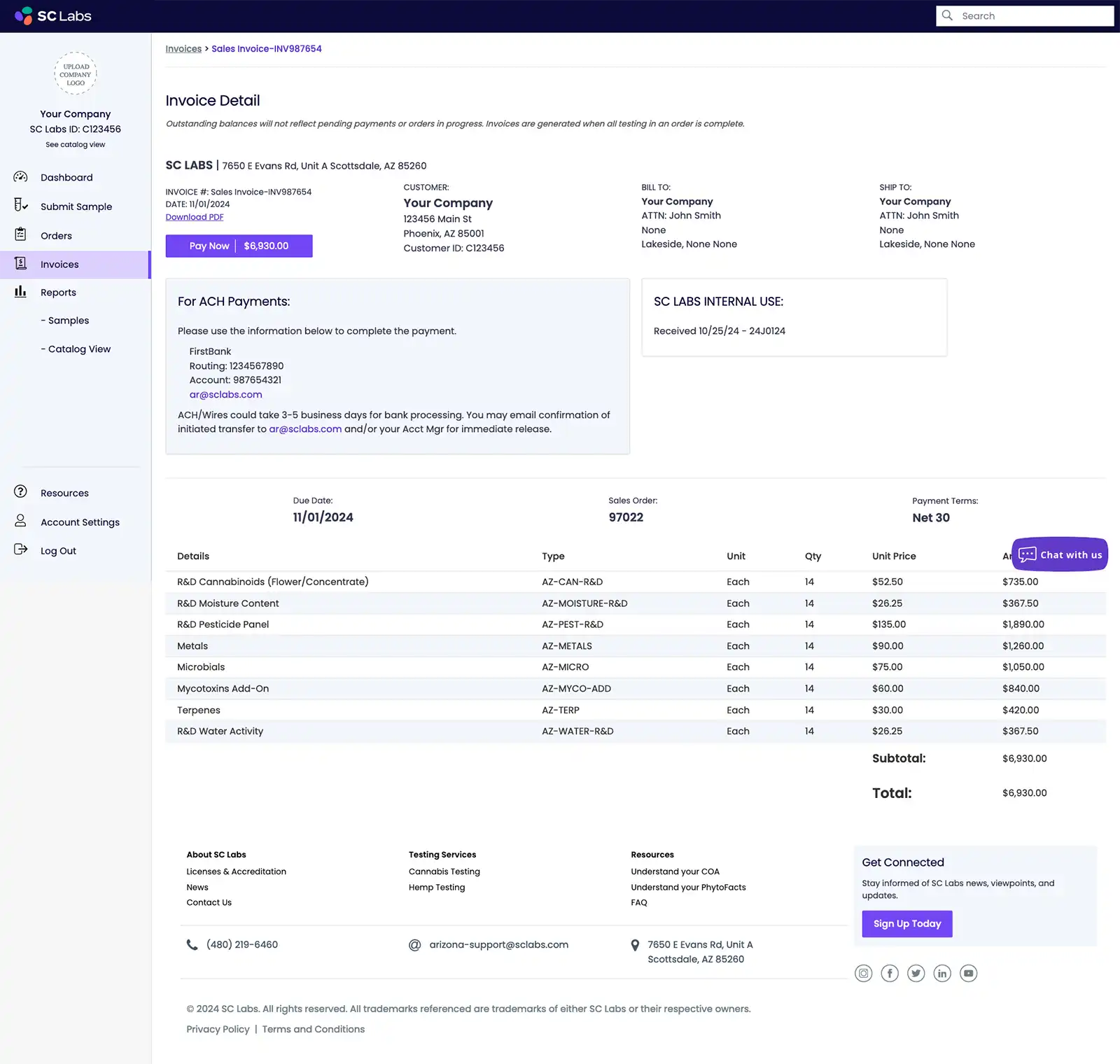
Task: Click the Resources question mark icon
Action: coord(19,492)
